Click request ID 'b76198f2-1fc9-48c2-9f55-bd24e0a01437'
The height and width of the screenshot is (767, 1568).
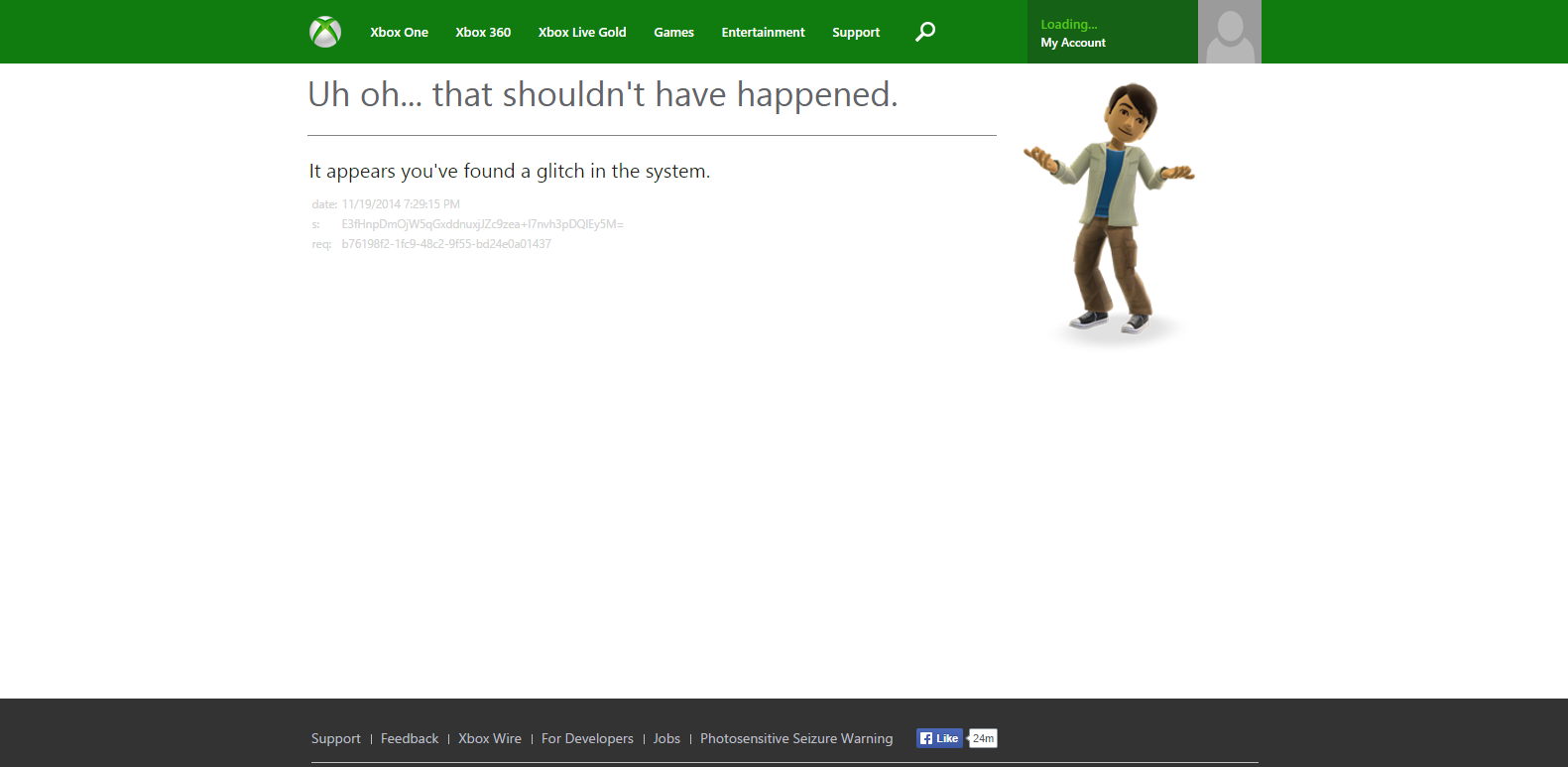tap(446, 244)
